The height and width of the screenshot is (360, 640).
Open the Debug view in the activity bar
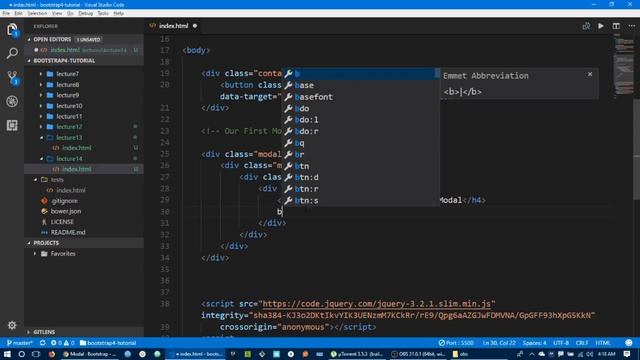12,101
